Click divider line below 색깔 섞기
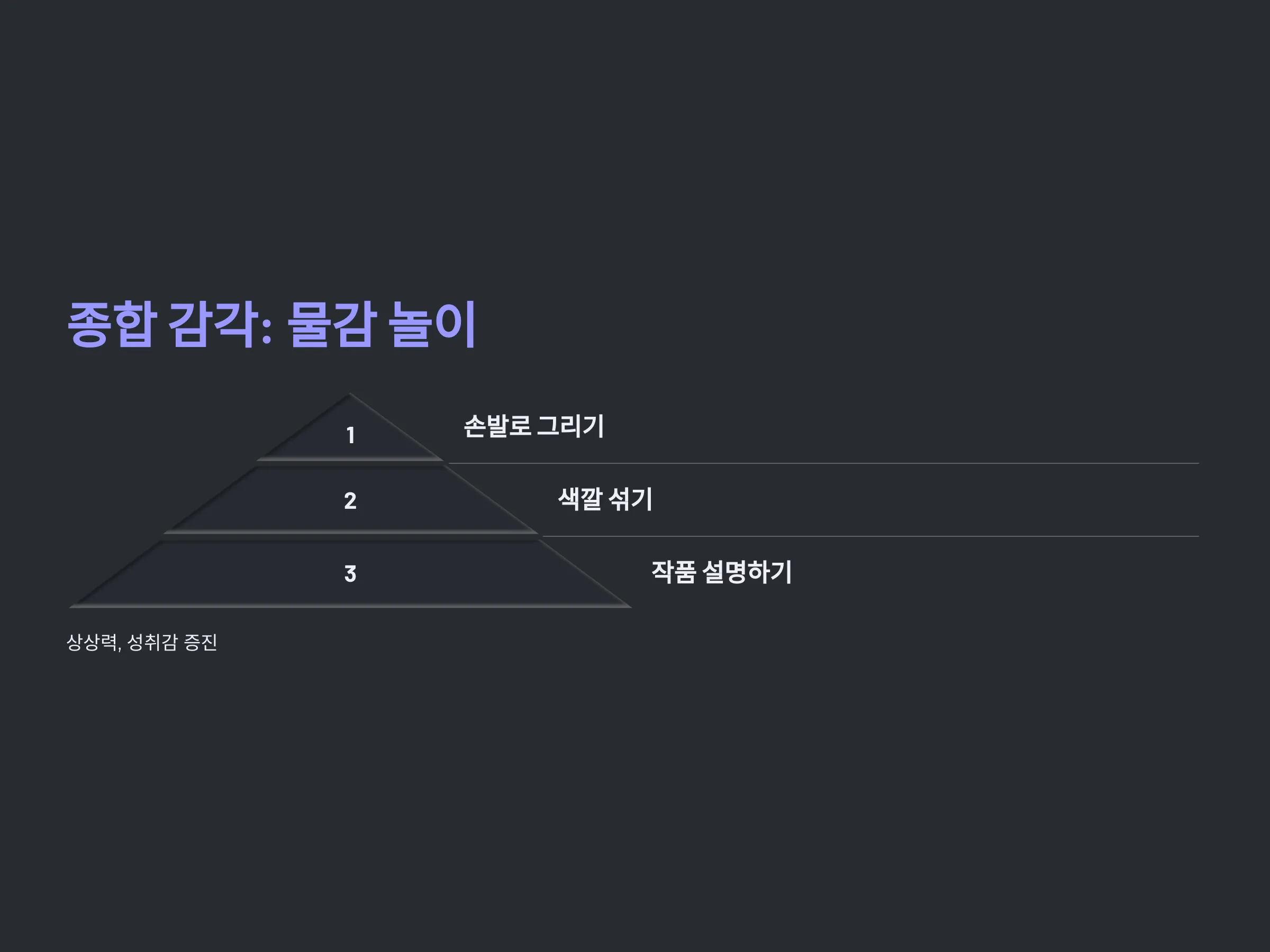This screenshot has width=1270, height=952. pyautogui.click(x=870, y=536)
